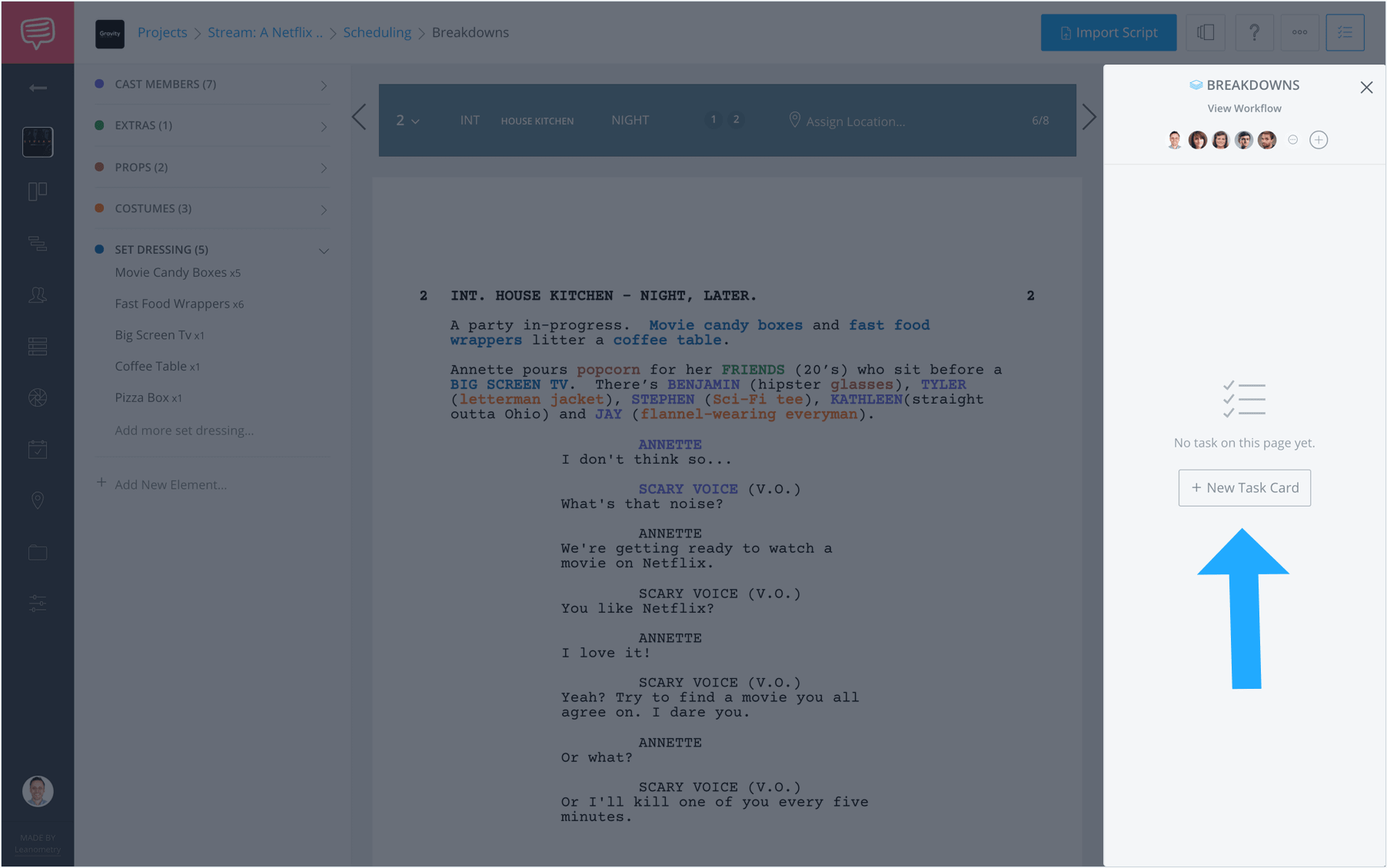Click the New Task Card button
1387x868 pixels.
tap(1245, 488)
